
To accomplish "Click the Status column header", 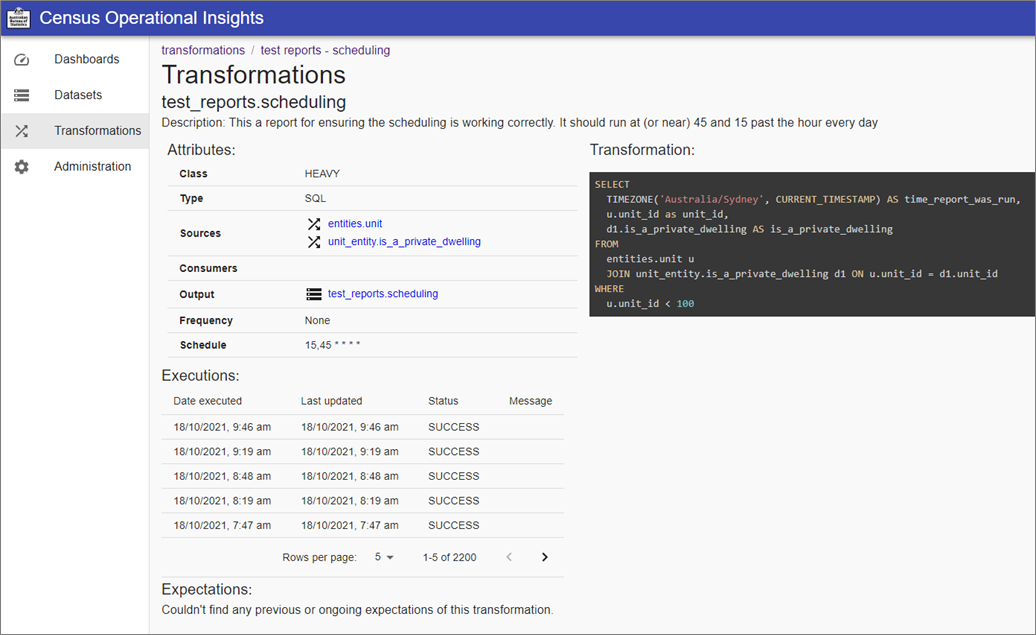I will 443,401.
